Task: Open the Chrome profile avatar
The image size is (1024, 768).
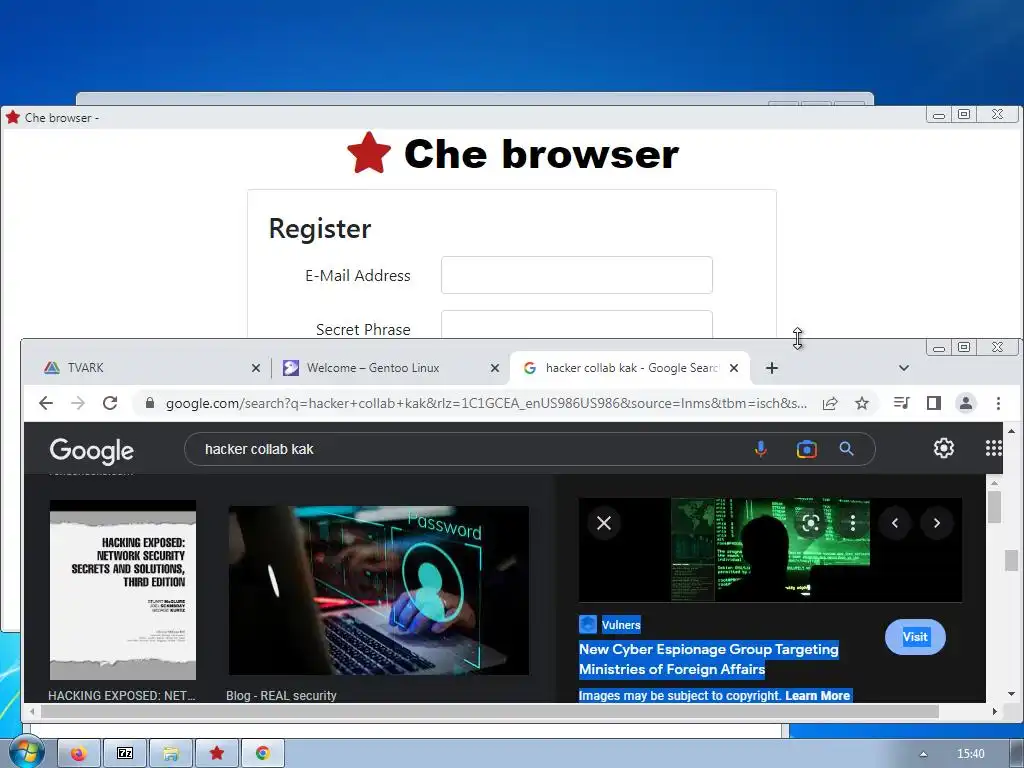Action: point(966,403)
